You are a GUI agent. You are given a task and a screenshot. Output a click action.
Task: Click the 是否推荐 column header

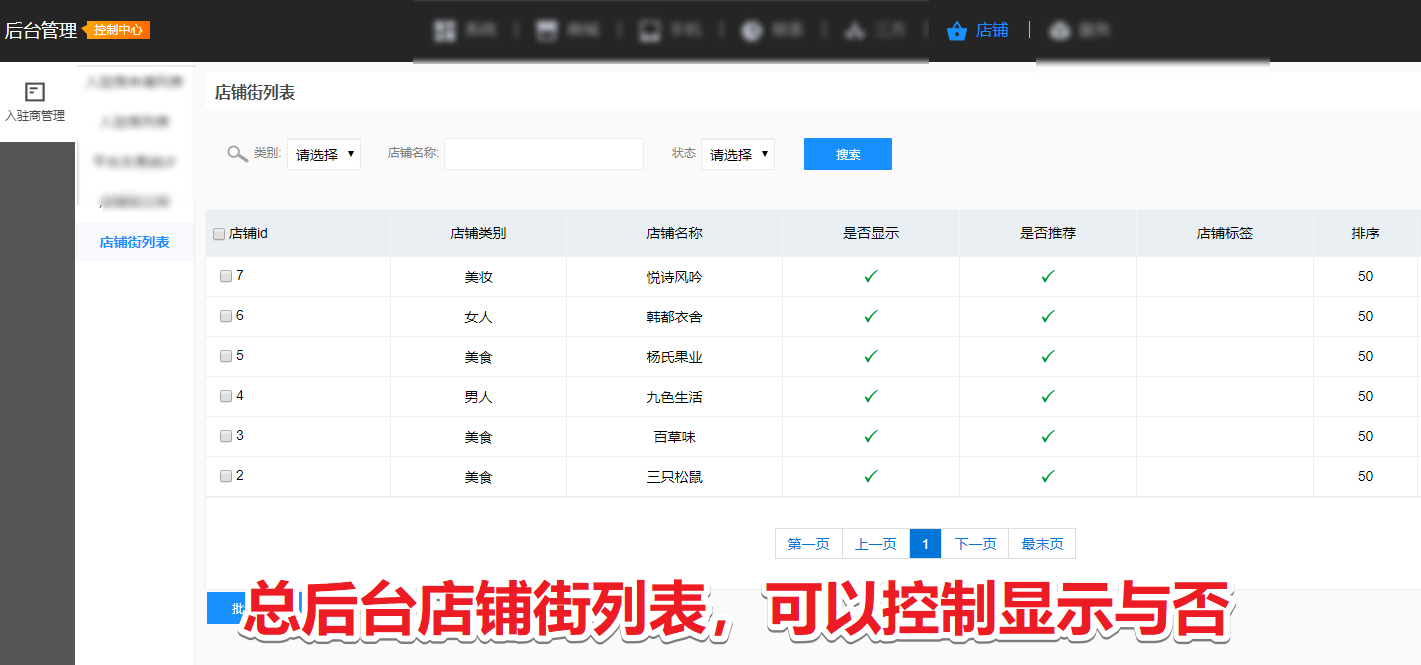click(x=1048, y=233)
